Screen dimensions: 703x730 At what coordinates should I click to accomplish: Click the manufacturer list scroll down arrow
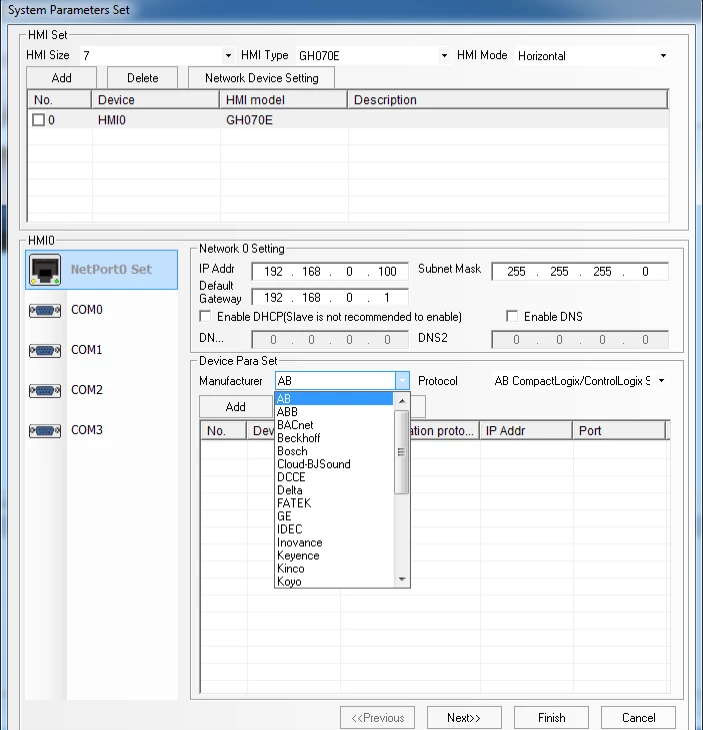click(402, 580)
